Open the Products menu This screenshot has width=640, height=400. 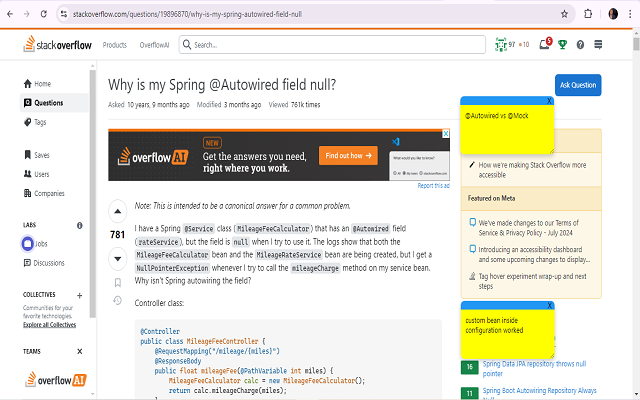[115, 45]
